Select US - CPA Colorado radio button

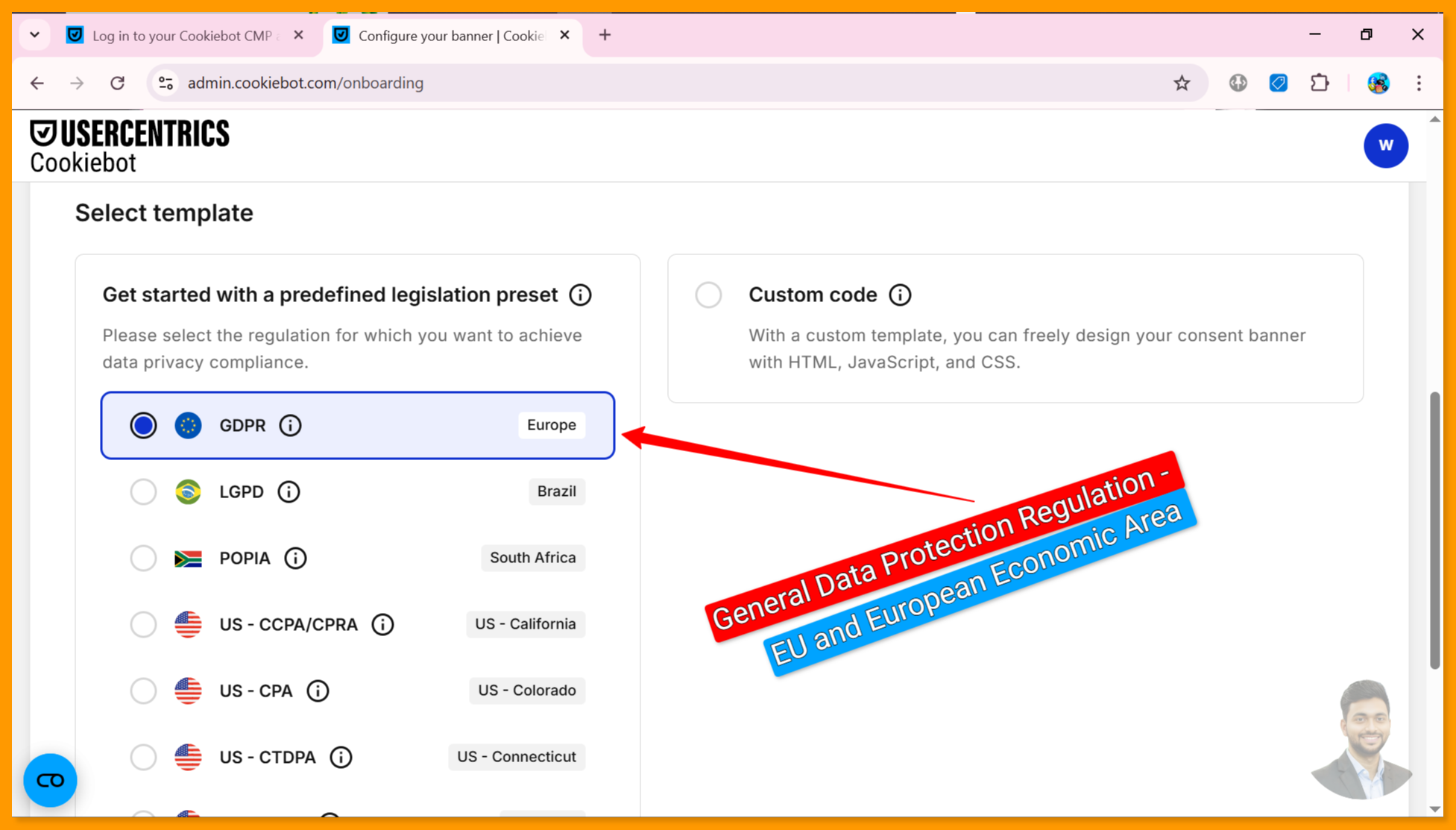pyautogui.click(x=143, y=691)
